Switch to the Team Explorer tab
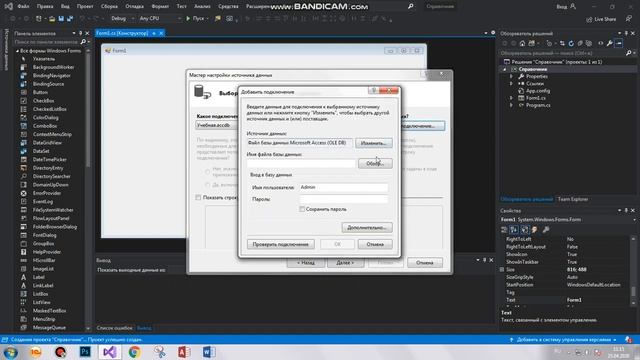The height and width of the screenshot is (360, 640). (x=573, y=199)
